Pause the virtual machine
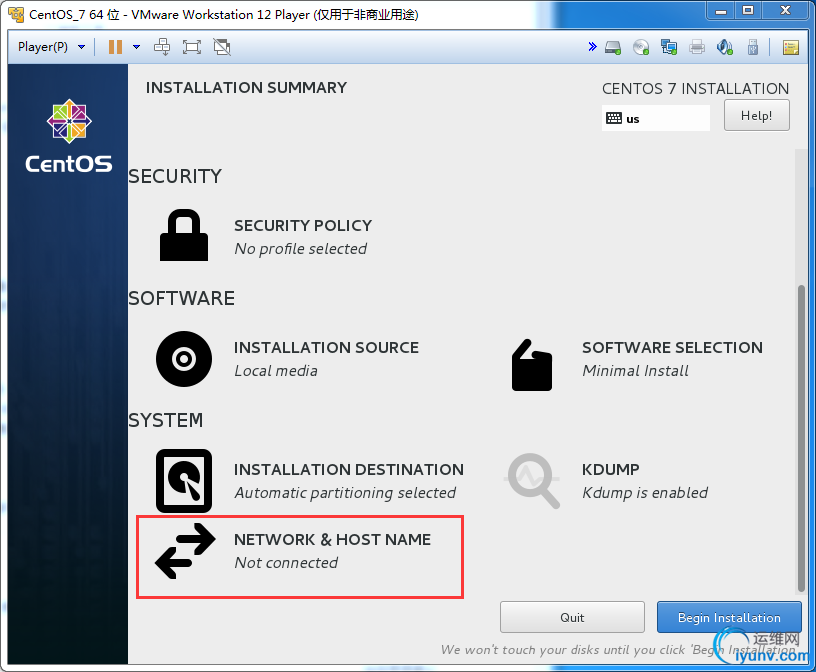The height and width of the screenshot is (672, 816). click(x=115, y=47)
